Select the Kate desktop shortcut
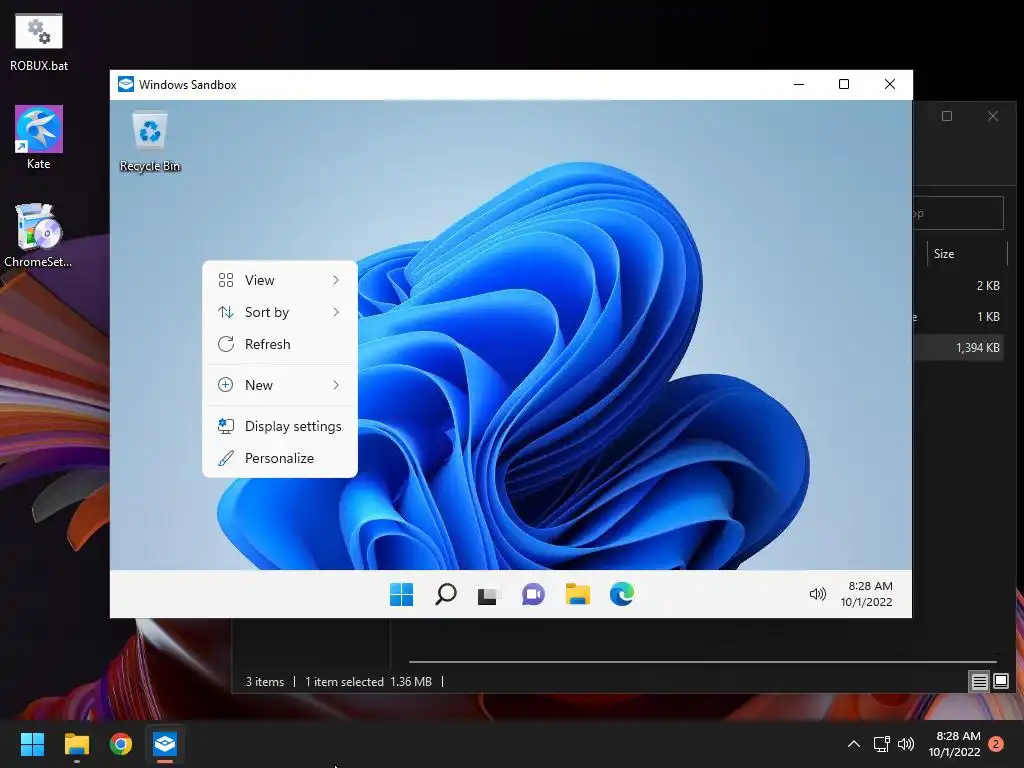This screenshot has width=1024, height=768. point(39,138)
